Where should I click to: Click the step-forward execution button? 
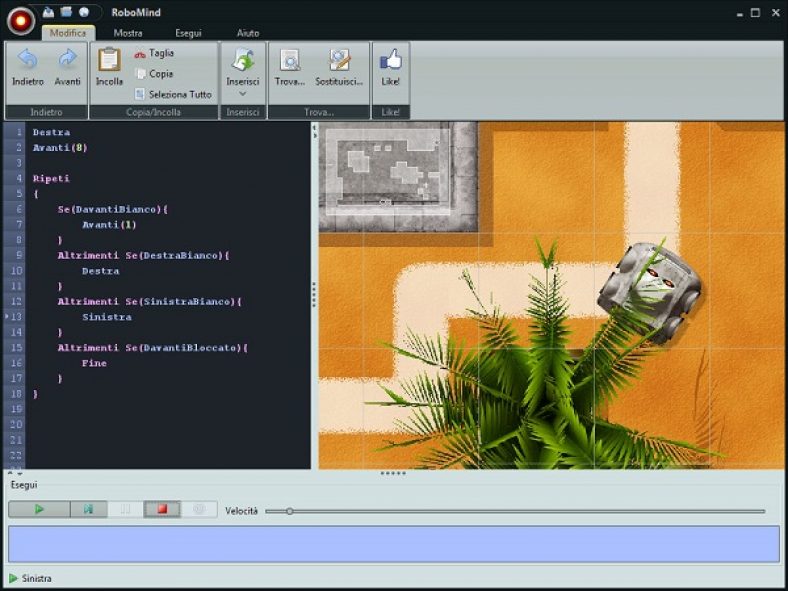[x=89, y=509]
